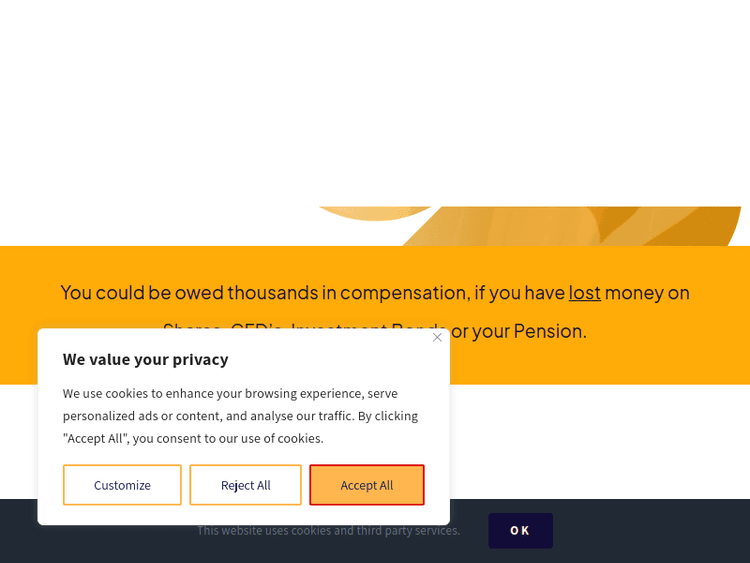Click the word "money" in the banner

[636, 292]
